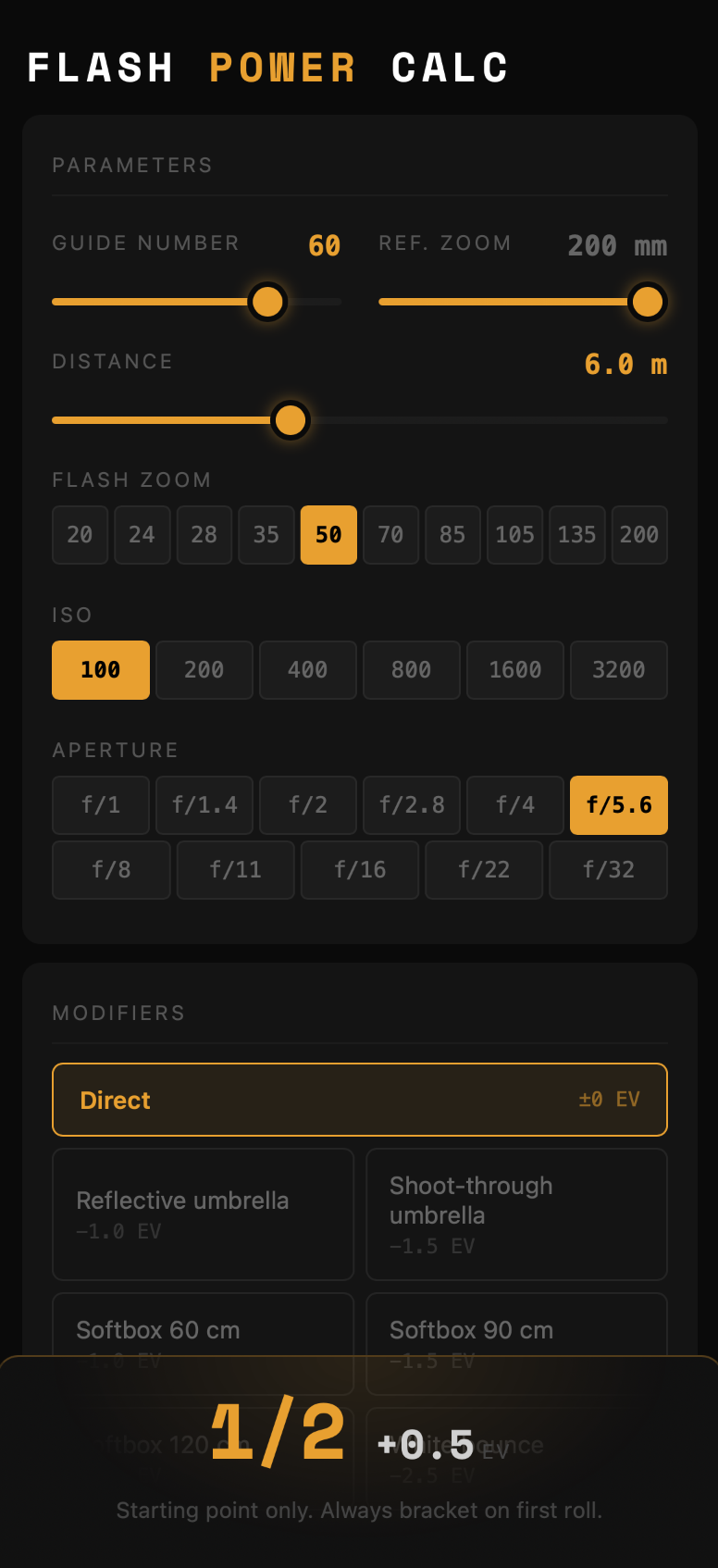Image resolution: width=718 pixels, height=1568 pixels.
Task: Pick the f/16 aperture button
Action: point(360,870)
